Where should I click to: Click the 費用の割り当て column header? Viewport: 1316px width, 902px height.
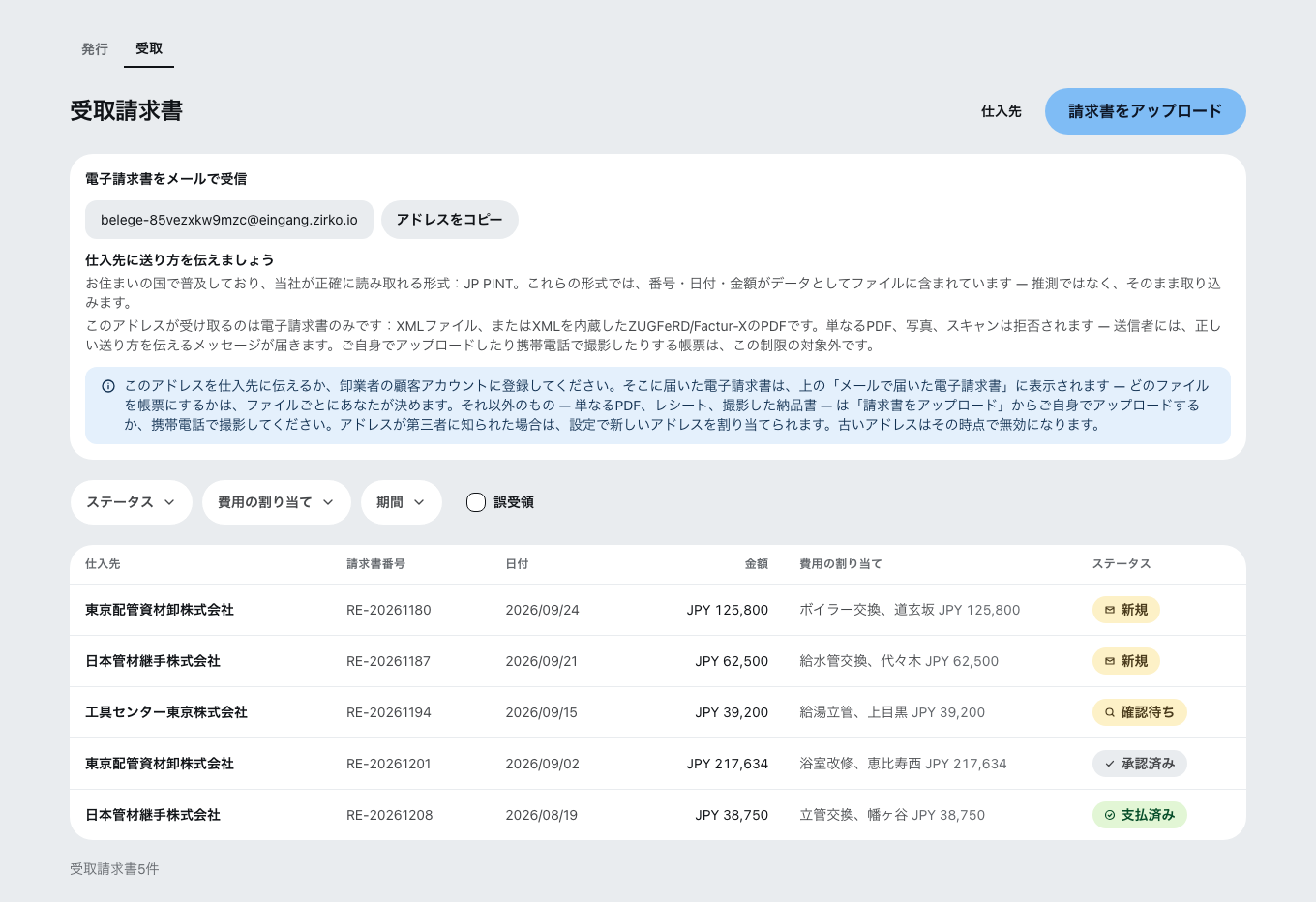(x=841, y=564)
